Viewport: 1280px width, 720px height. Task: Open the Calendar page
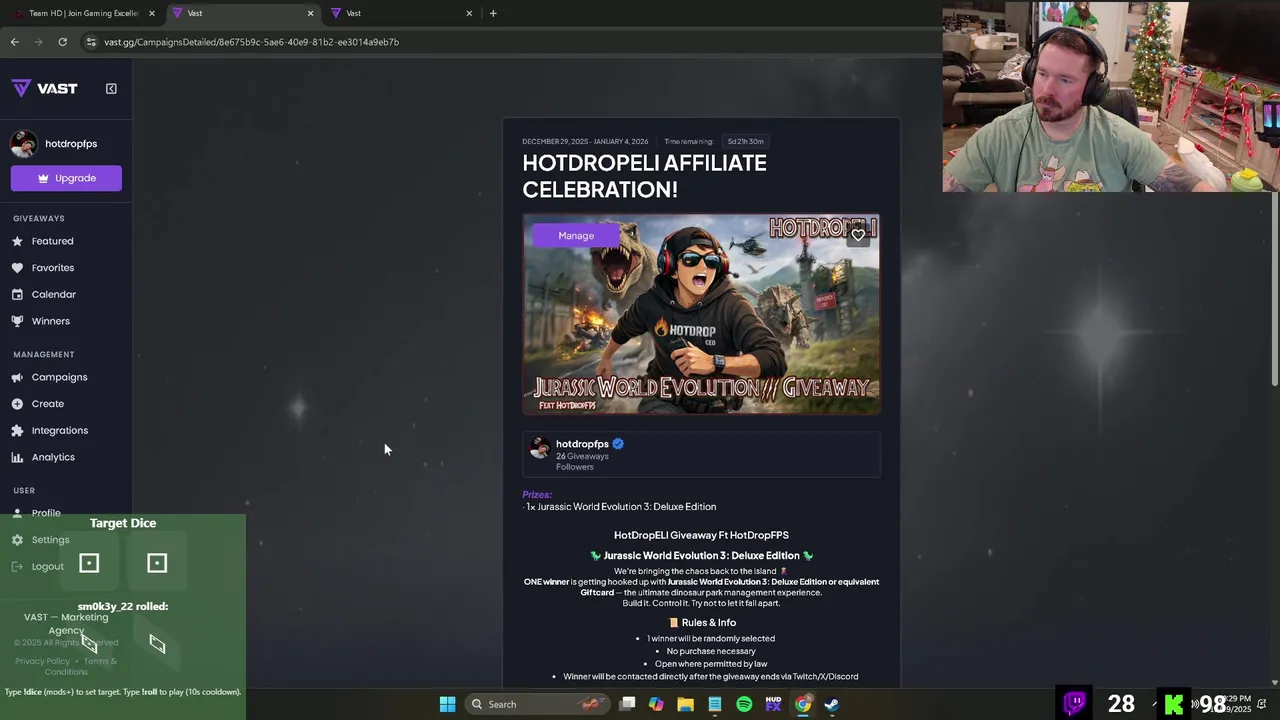click(x=54, y=294)
